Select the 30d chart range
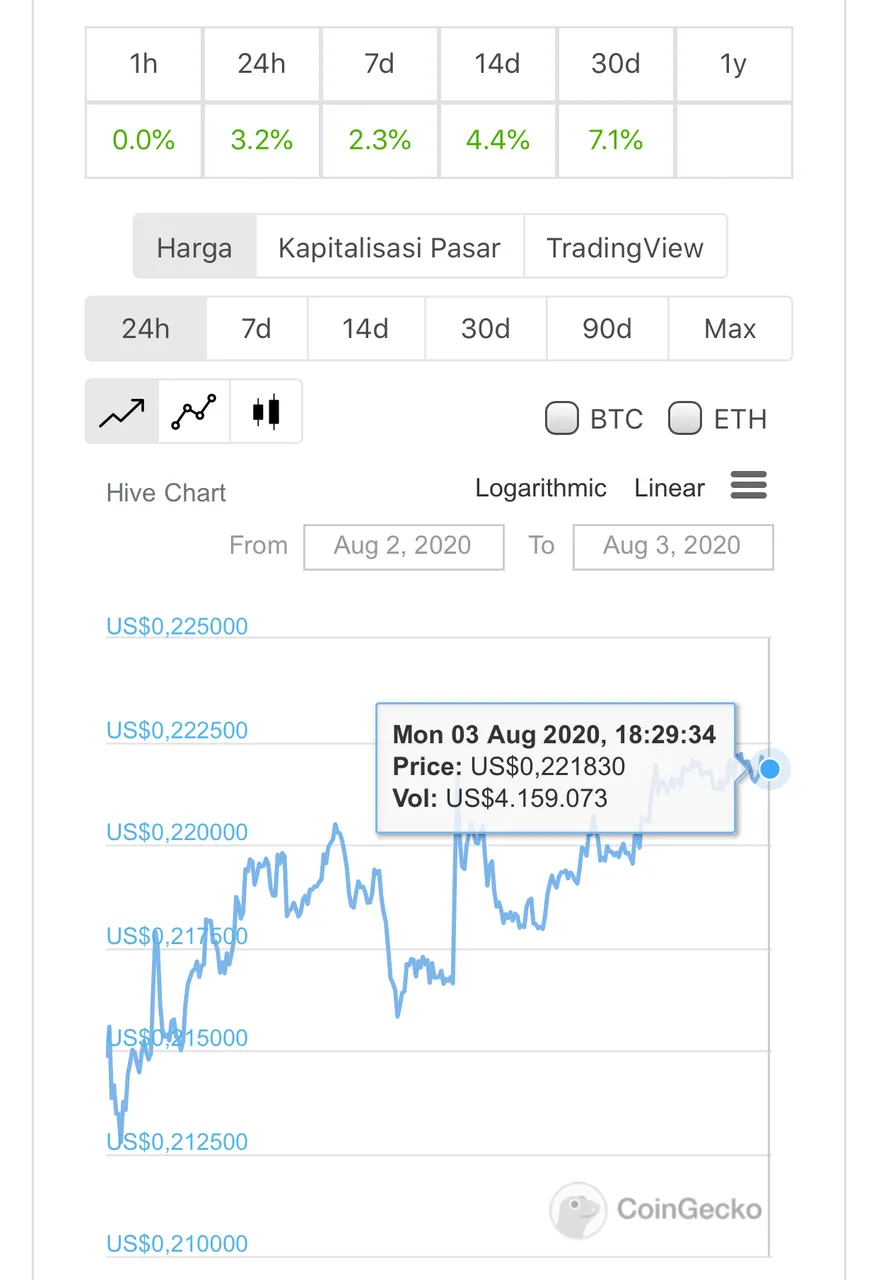Viewport: 878px width, 1280px height. coord(486,328)
